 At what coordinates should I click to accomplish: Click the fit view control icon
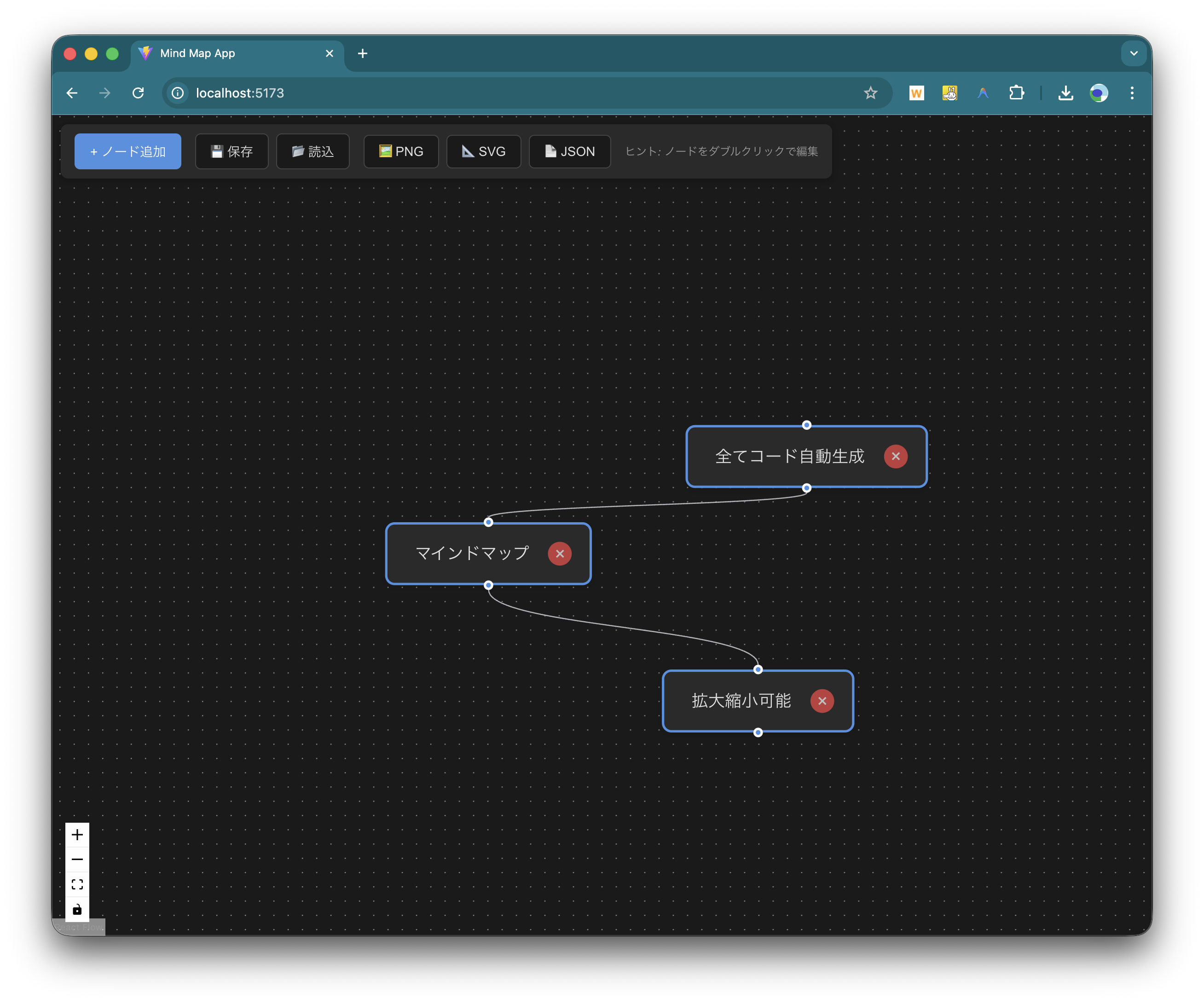[77, 884]
